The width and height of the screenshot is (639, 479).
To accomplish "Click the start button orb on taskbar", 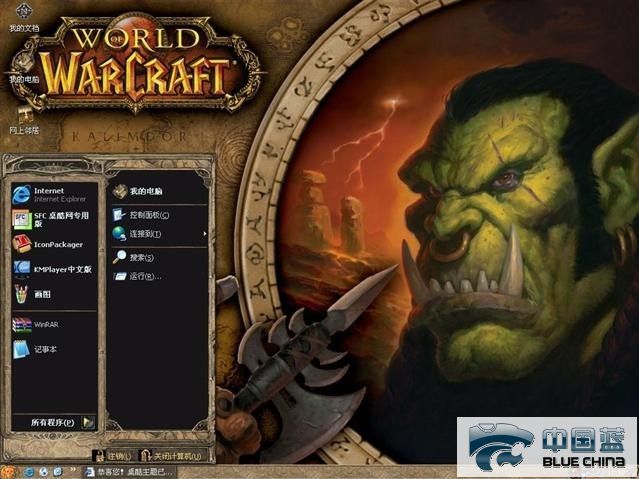I will click(8, 472).
